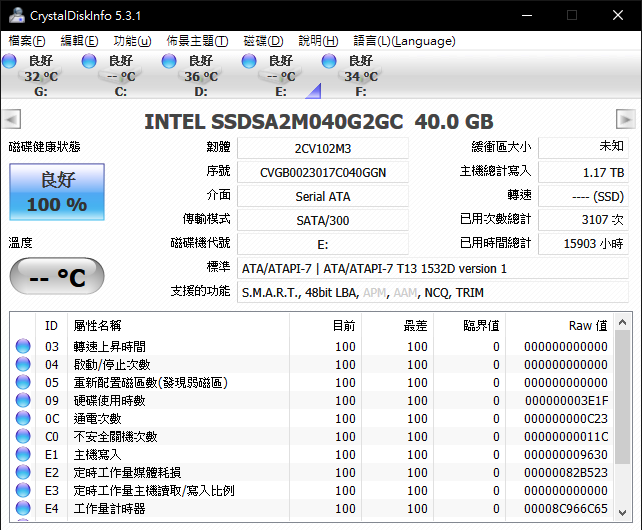
Task: Click status orb for attribute 0C
Action: tap(23, 418)
